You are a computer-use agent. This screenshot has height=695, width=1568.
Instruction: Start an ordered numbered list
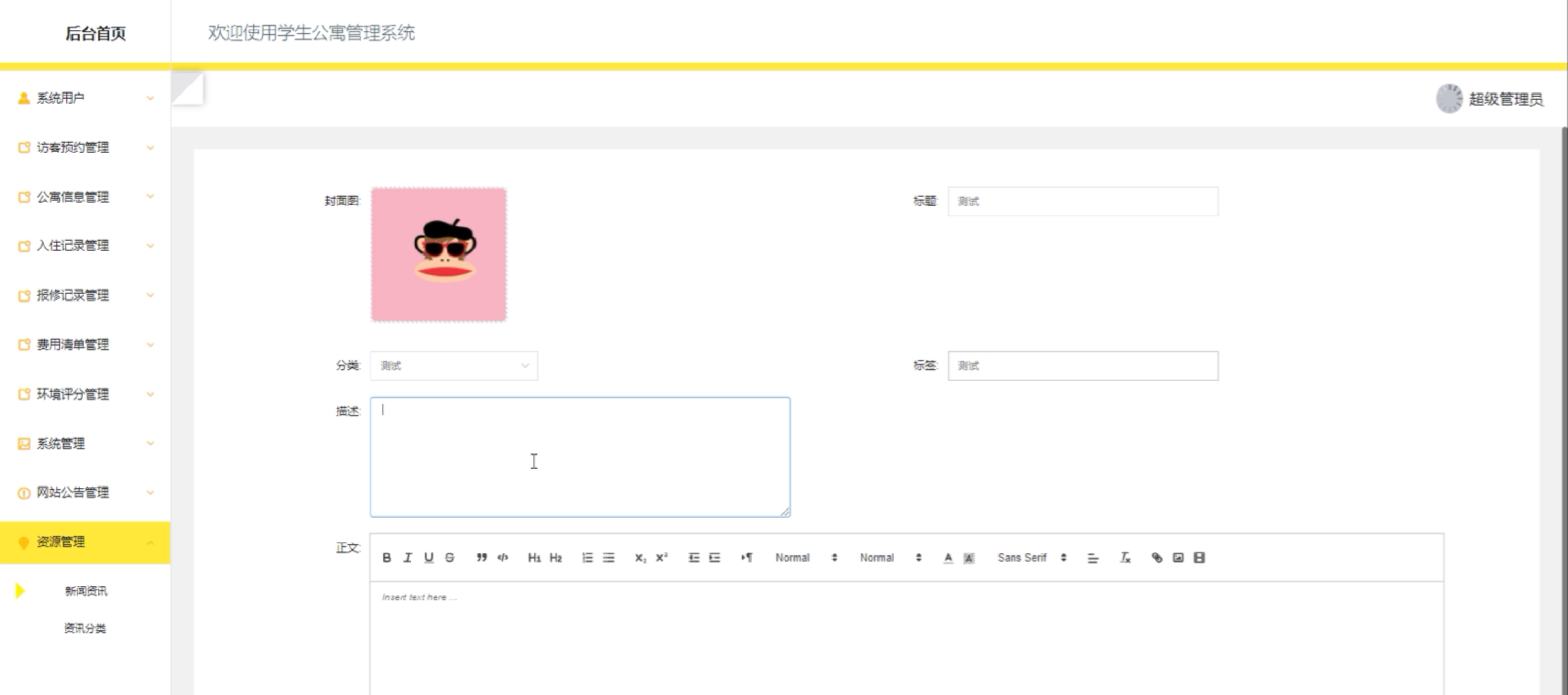pos(587,558)
